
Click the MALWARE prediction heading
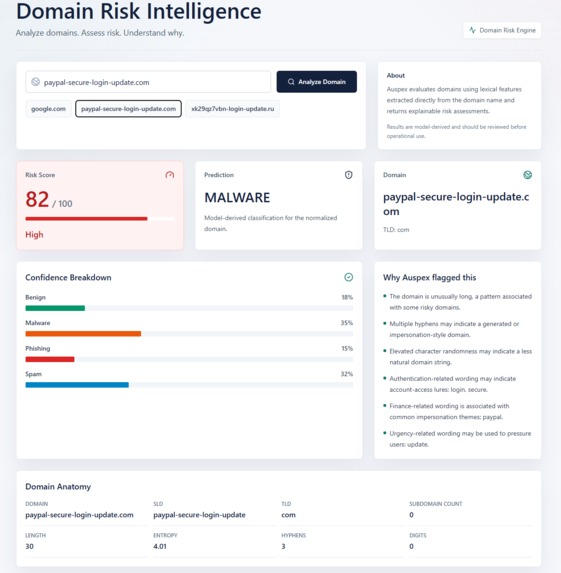[237, 198]
